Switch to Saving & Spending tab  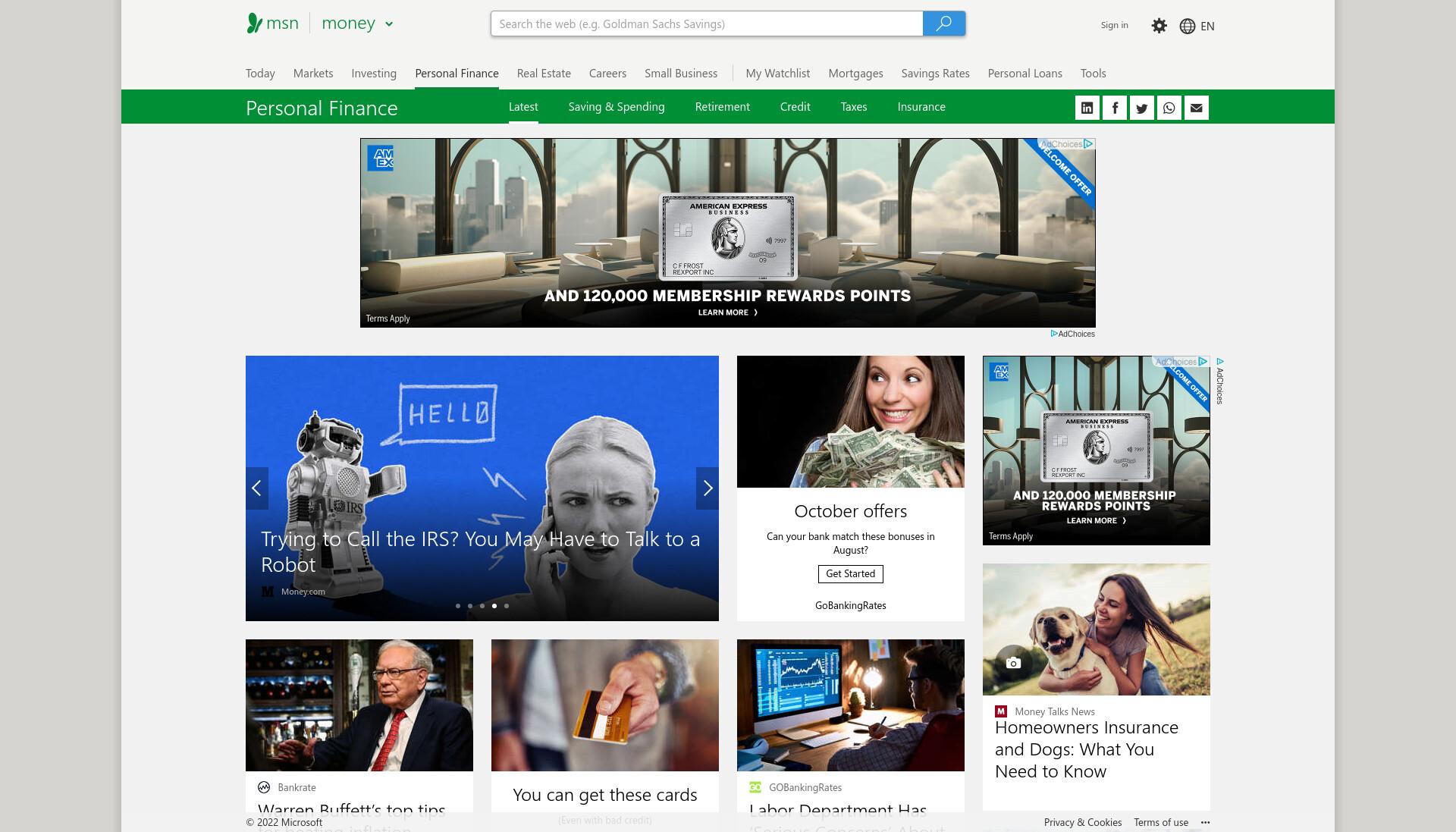tap(617, 107)
